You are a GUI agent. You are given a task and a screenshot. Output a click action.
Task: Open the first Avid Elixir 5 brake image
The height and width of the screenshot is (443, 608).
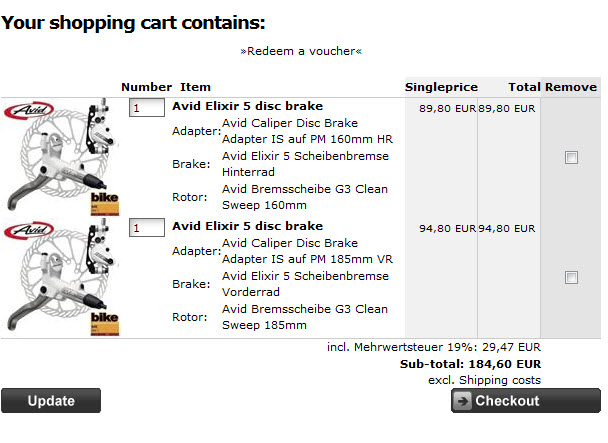coord(61,157)
